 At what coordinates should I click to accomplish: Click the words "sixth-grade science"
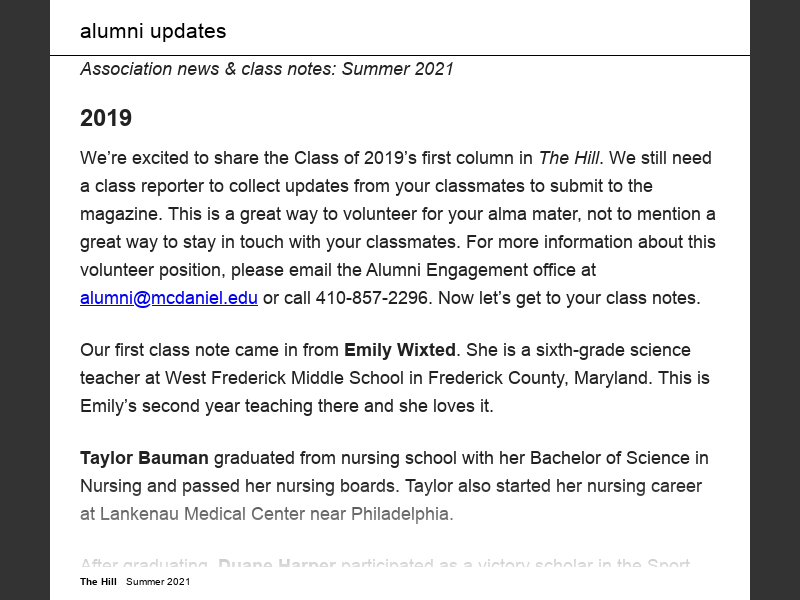point(613,350)
